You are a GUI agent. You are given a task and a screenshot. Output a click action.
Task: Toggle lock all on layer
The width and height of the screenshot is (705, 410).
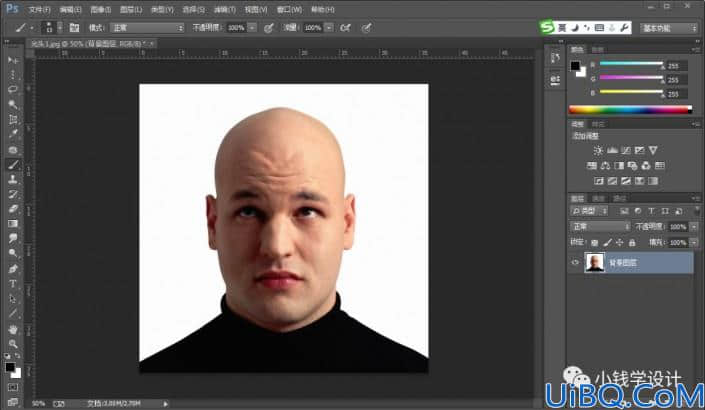[632, 243]
